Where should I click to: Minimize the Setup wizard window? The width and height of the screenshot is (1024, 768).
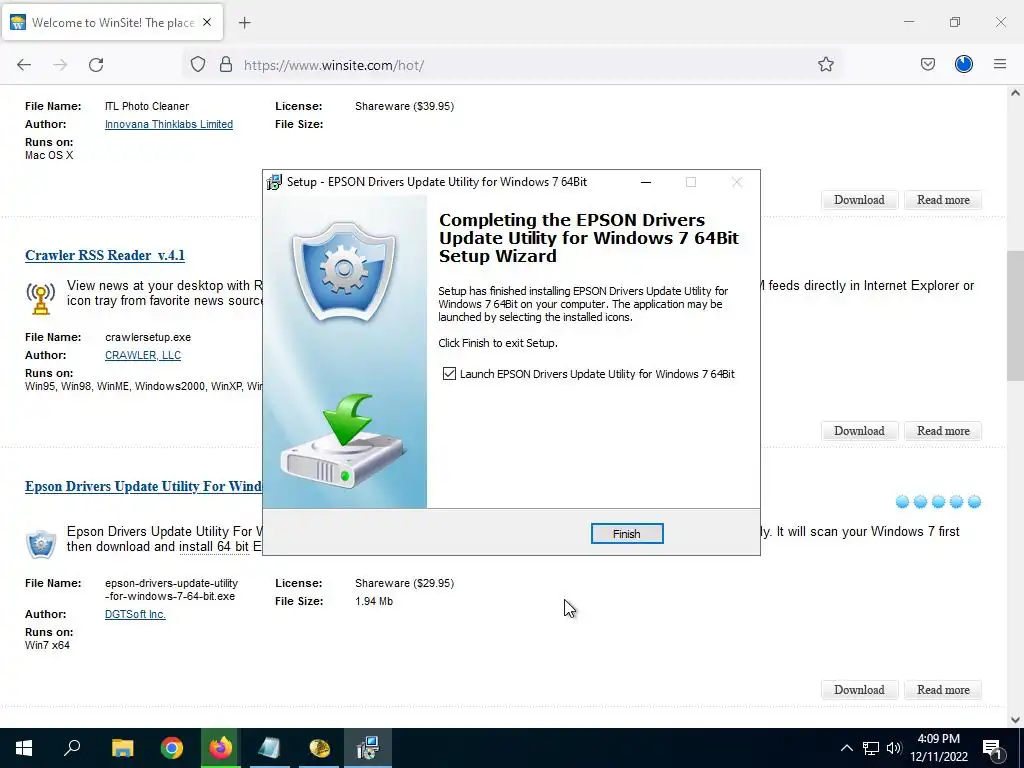point(646,182)
